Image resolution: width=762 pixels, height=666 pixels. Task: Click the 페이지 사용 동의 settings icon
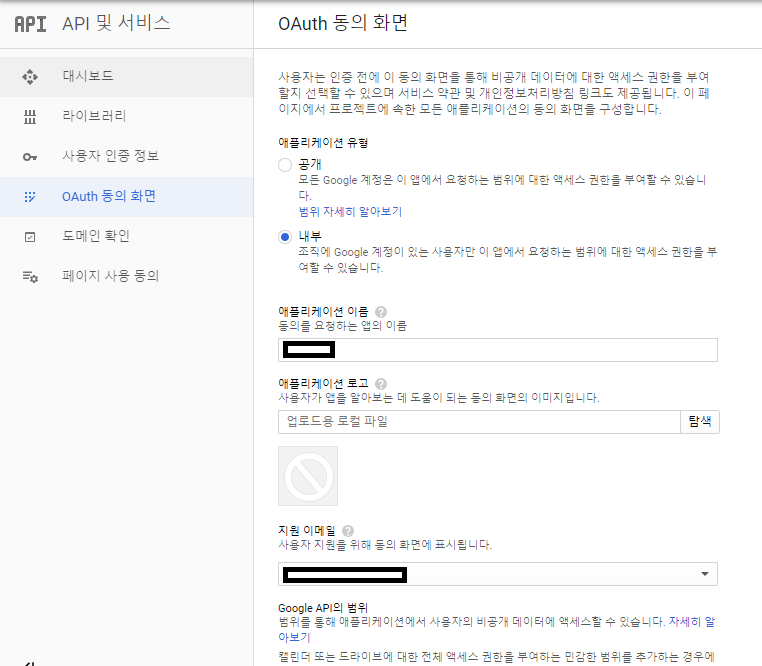30,277
